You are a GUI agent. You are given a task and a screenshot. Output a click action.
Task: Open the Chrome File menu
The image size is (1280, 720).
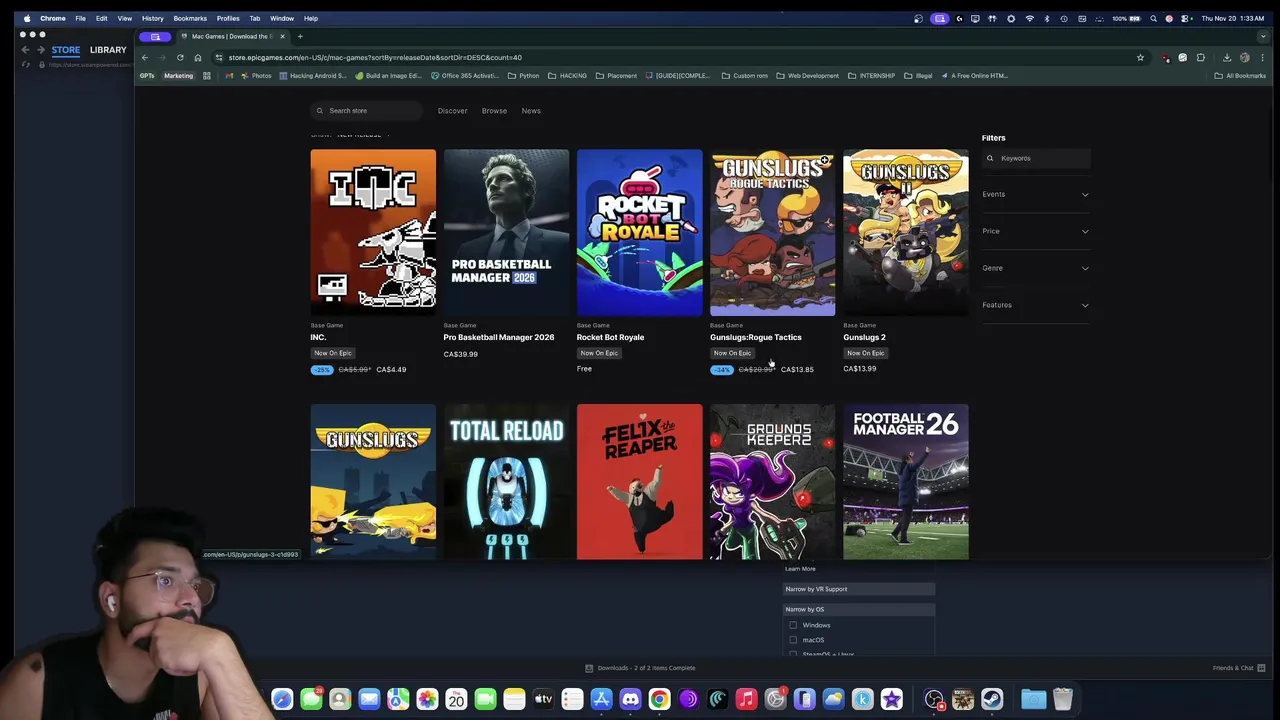(80, 18)
